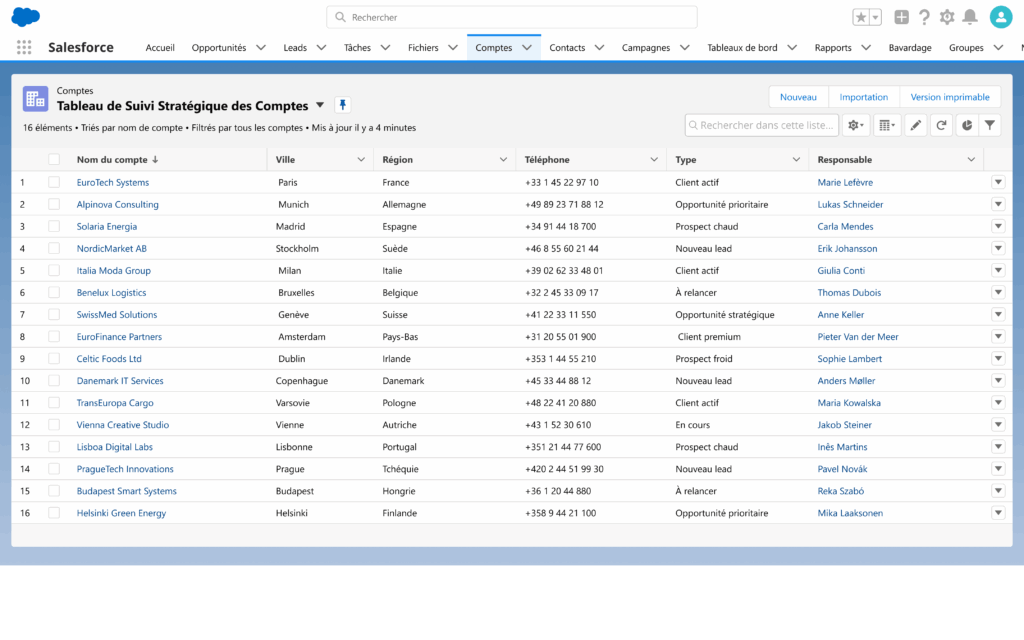The width and height of the screenshot is (1024, 640).
Task: Refresh the list view
Action: [941, 125]
